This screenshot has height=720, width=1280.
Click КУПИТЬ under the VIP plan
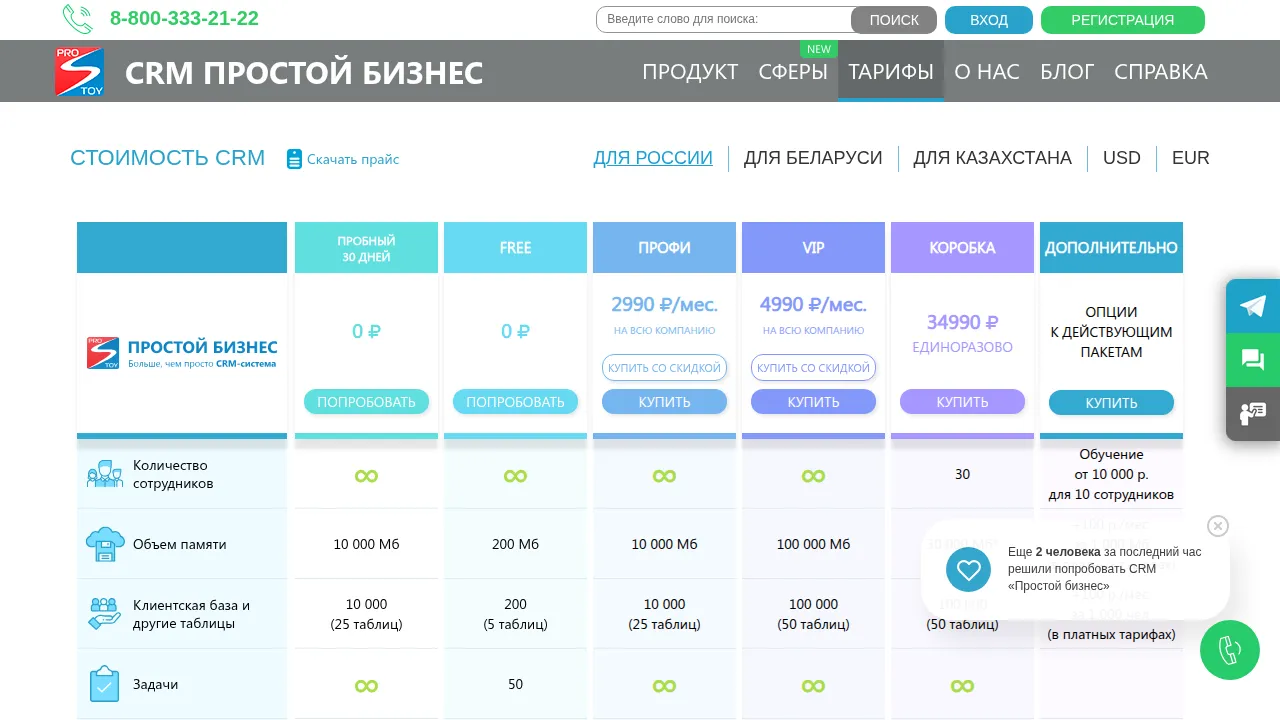[x=813, y=402]
